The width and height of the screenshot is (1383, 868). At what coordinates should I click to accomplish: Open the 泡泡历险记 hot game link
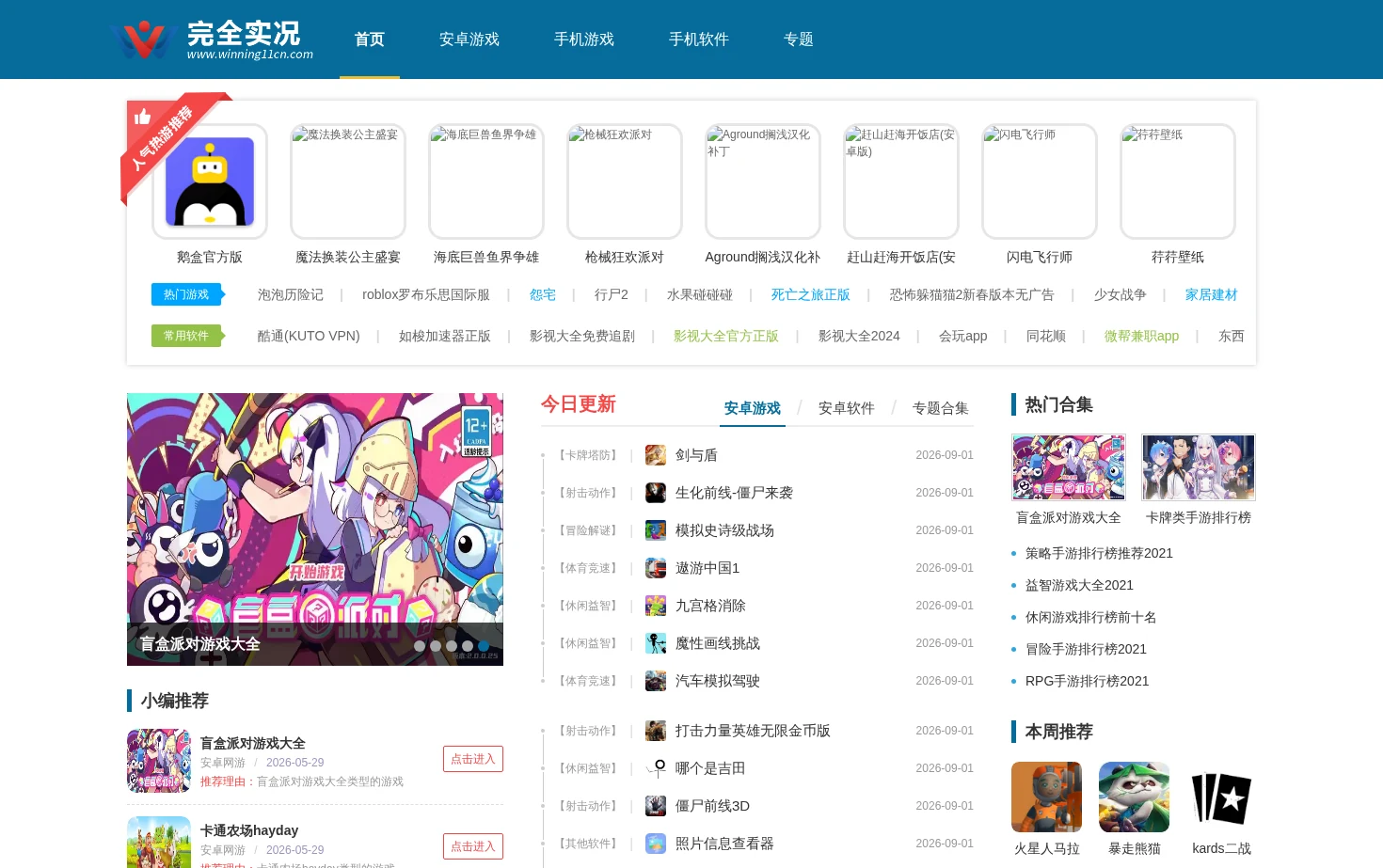tap(291, 294)
